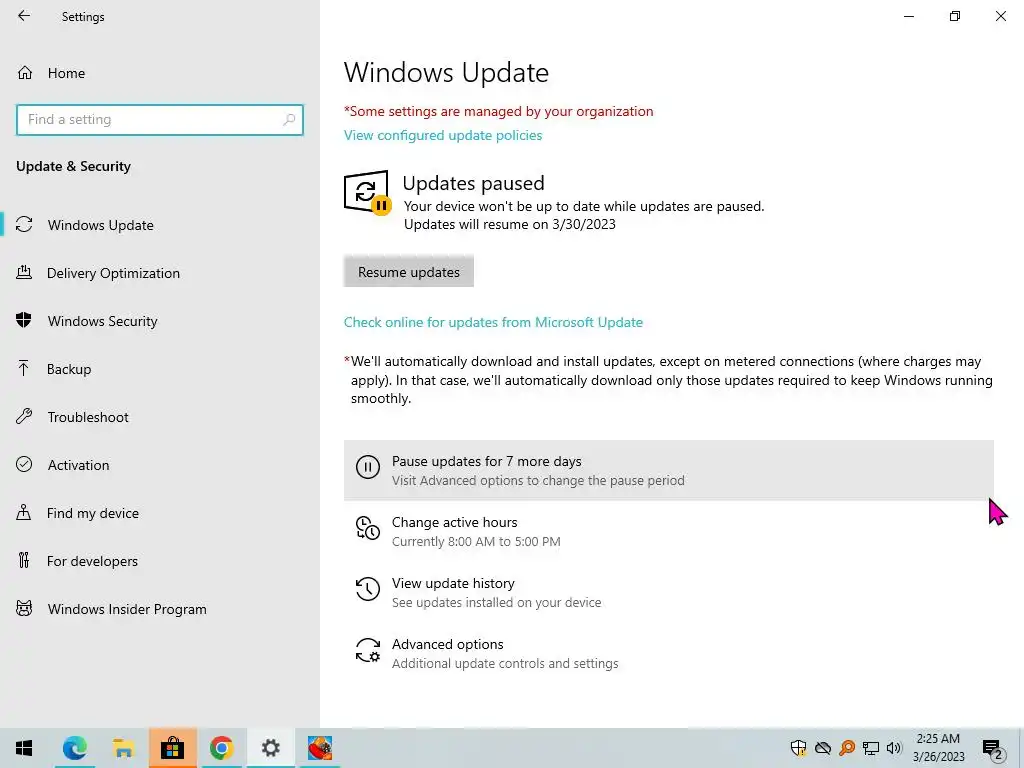Open Advanced options
The width and height of the screenshot is (1024, 768).
669,653
